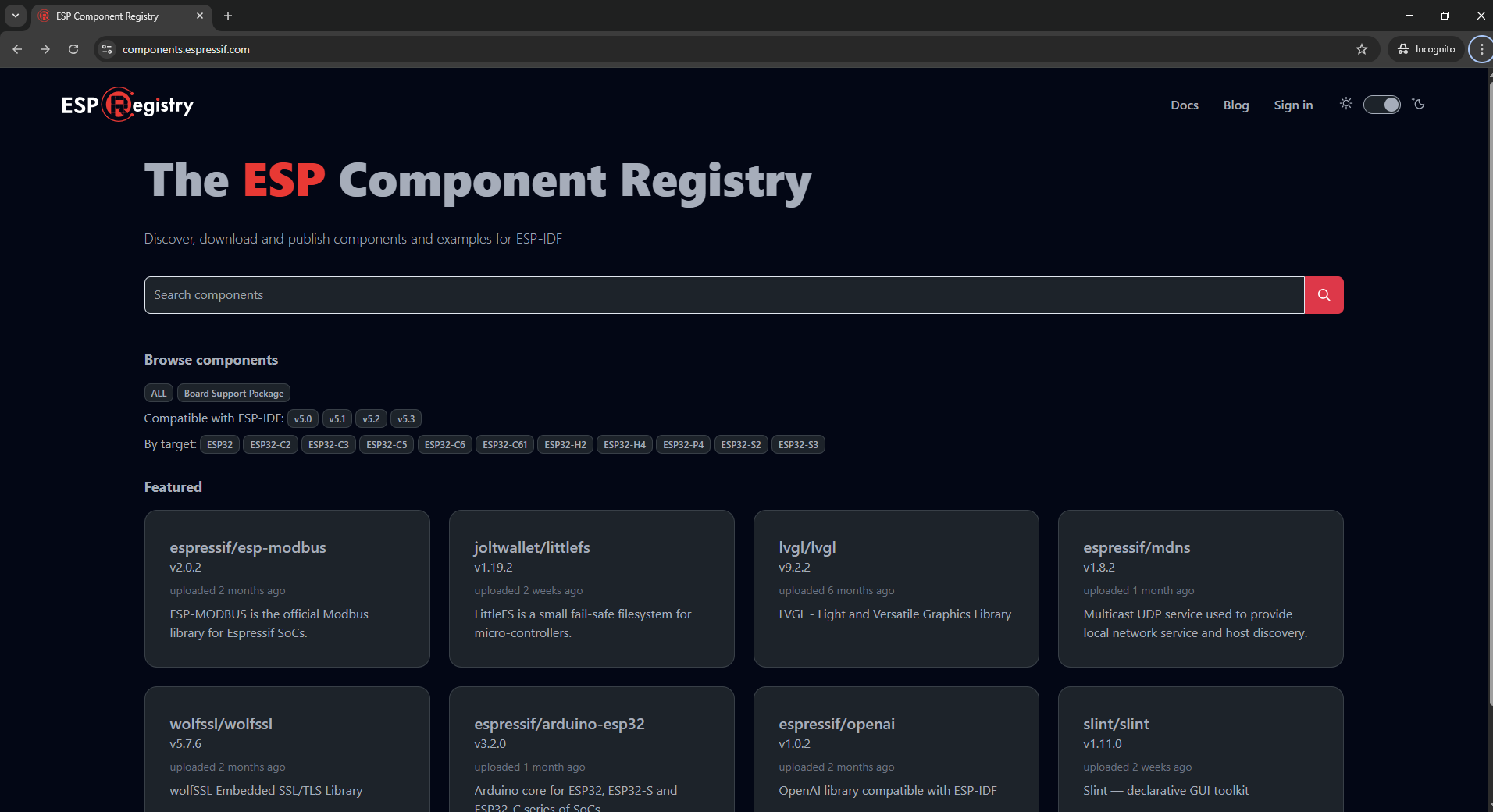The width and height of the screenshot is (1493, 812).
Task: Open the site information icon in address bar
Action: pyautogui.click(x=108, y=49)
